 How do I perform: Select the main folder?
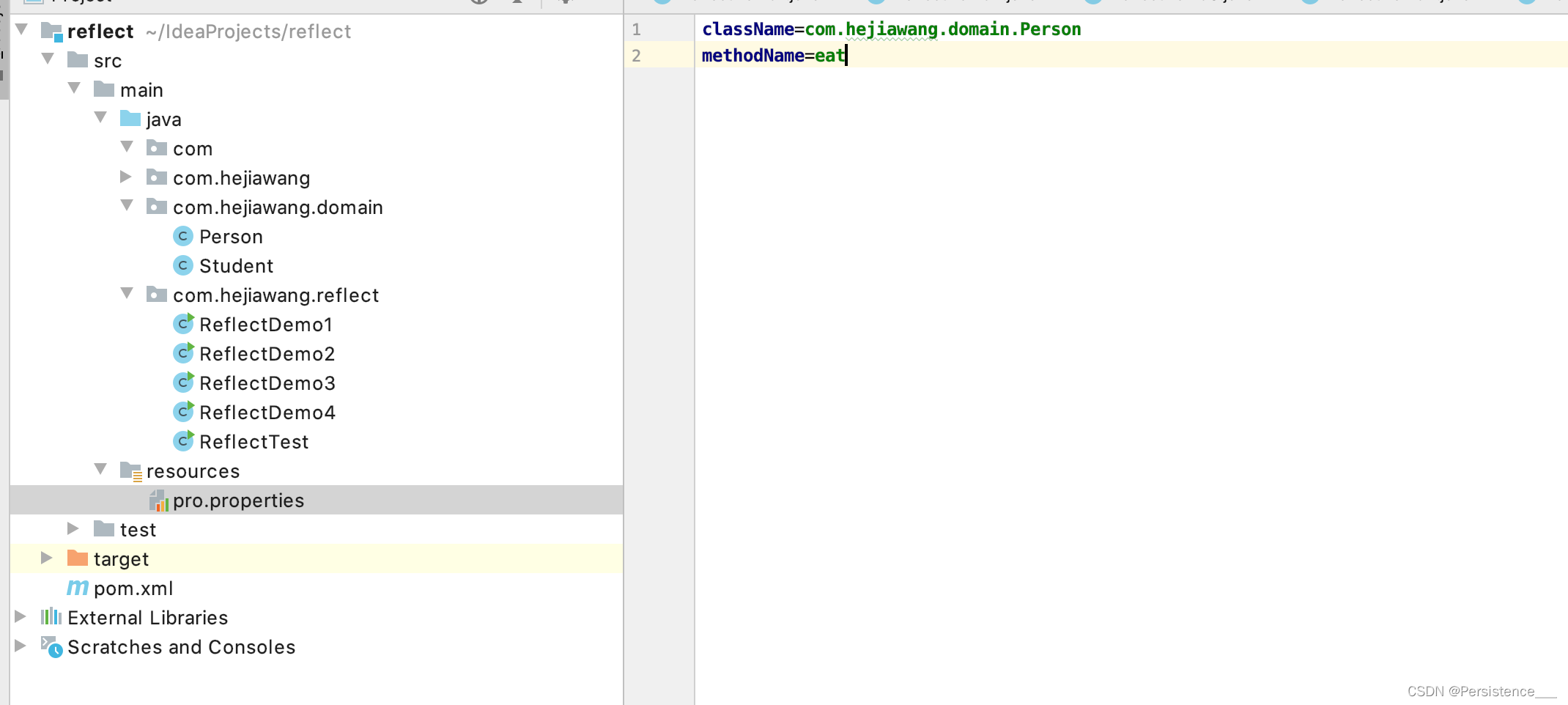tap(141, 90)
